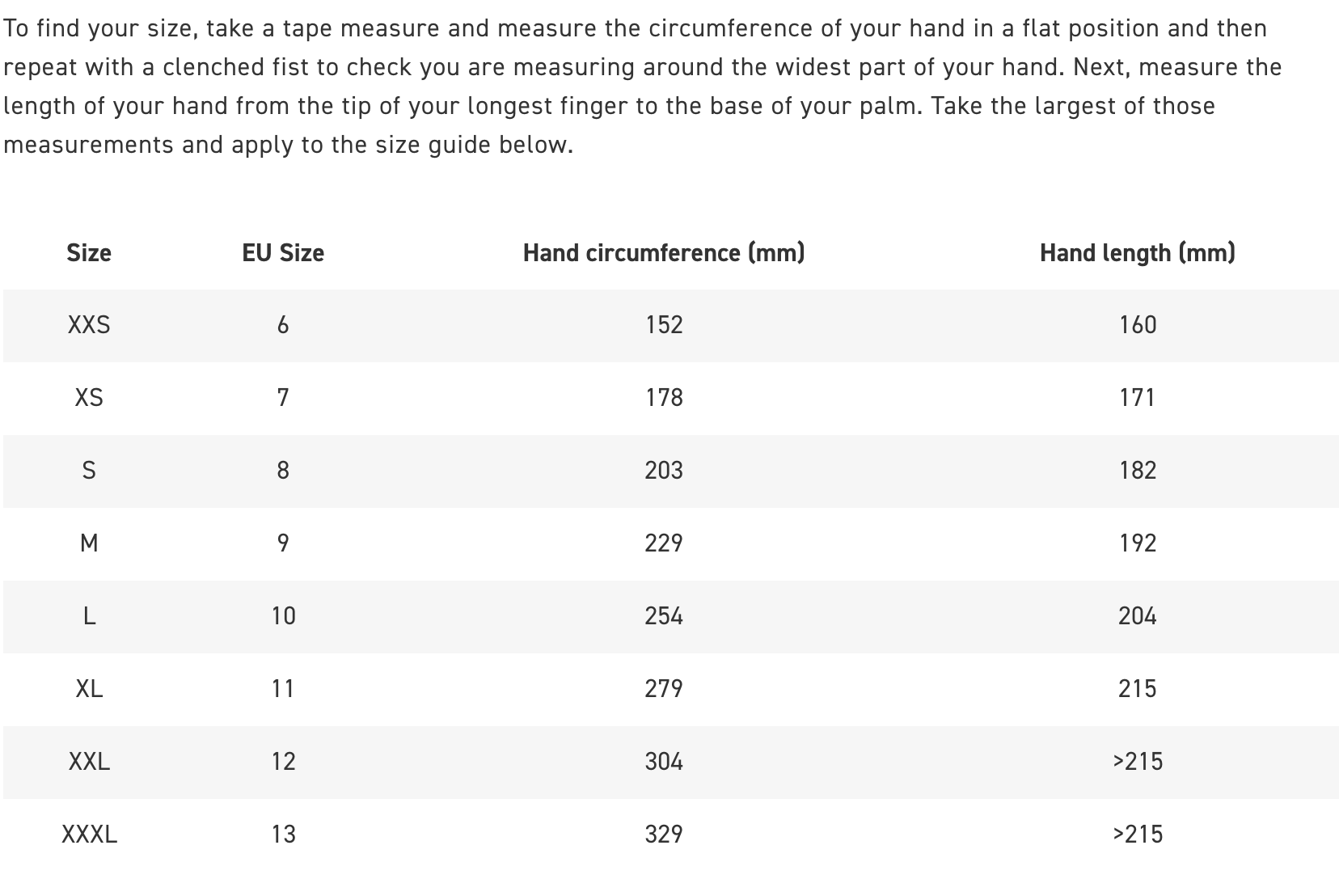The image size is (1339, 896).
Task: Click the EU size 11 cell
Action: [283, 689]
